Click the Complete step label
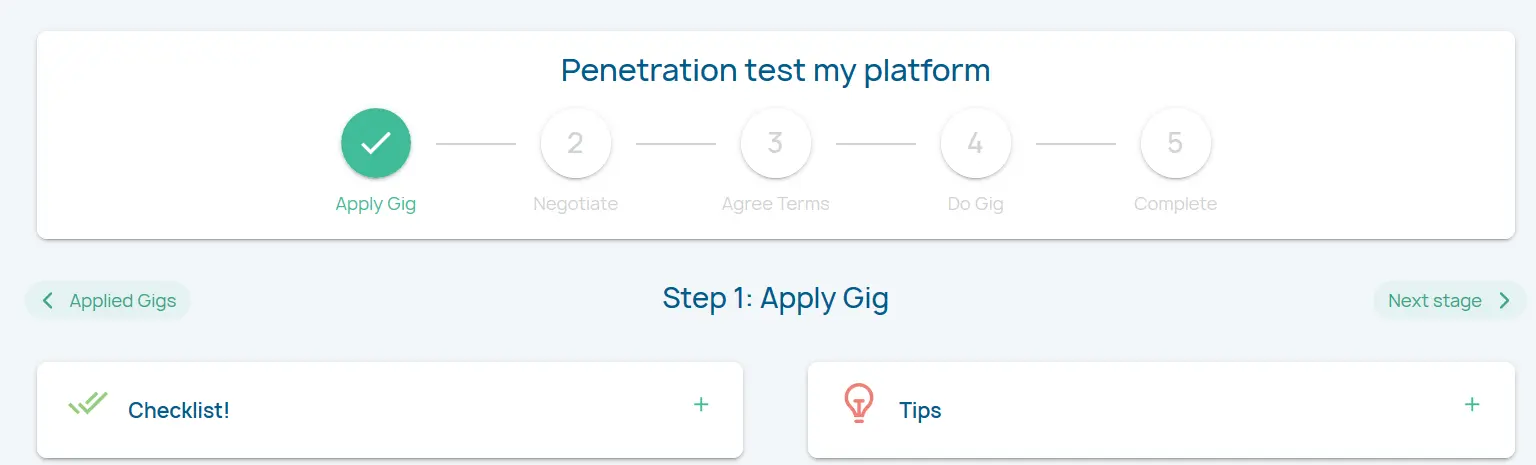This screenshot has height=465, width=1536. [x=1176, y=204]
